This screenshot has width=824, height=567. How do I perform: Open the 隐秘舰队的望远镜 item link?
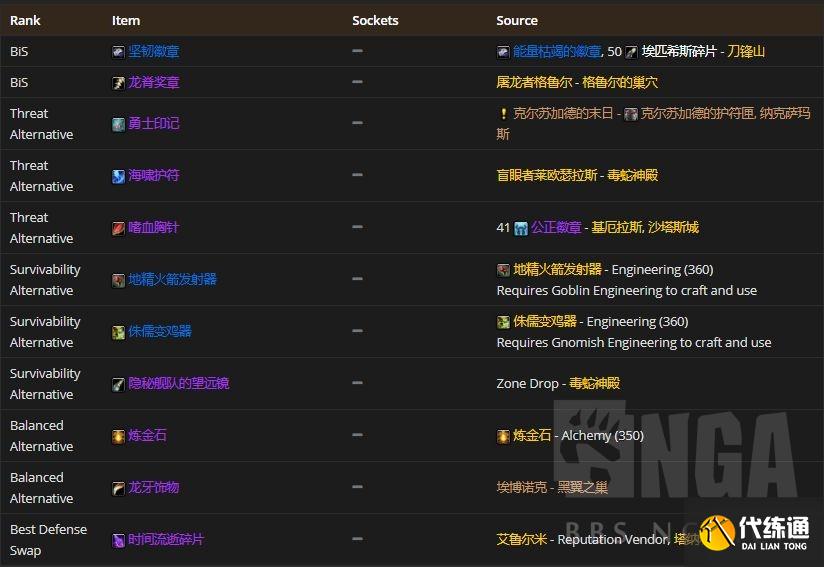coord(179,383)
